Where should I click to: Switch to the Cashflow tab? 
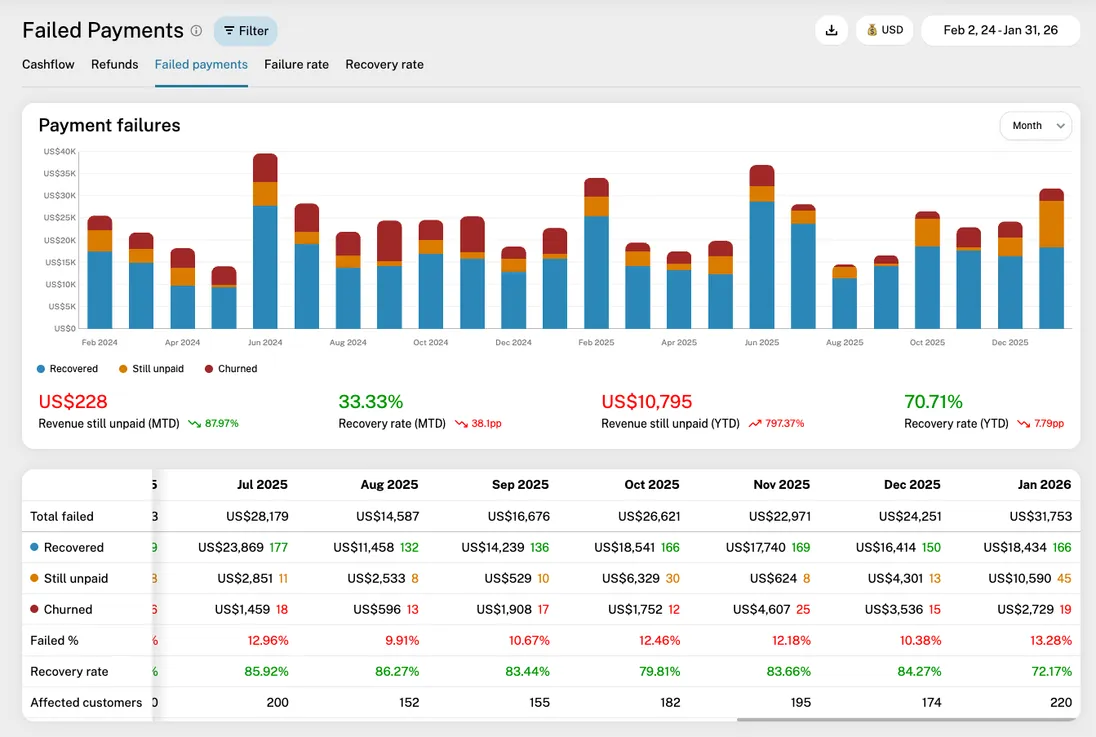coord(47,64)
